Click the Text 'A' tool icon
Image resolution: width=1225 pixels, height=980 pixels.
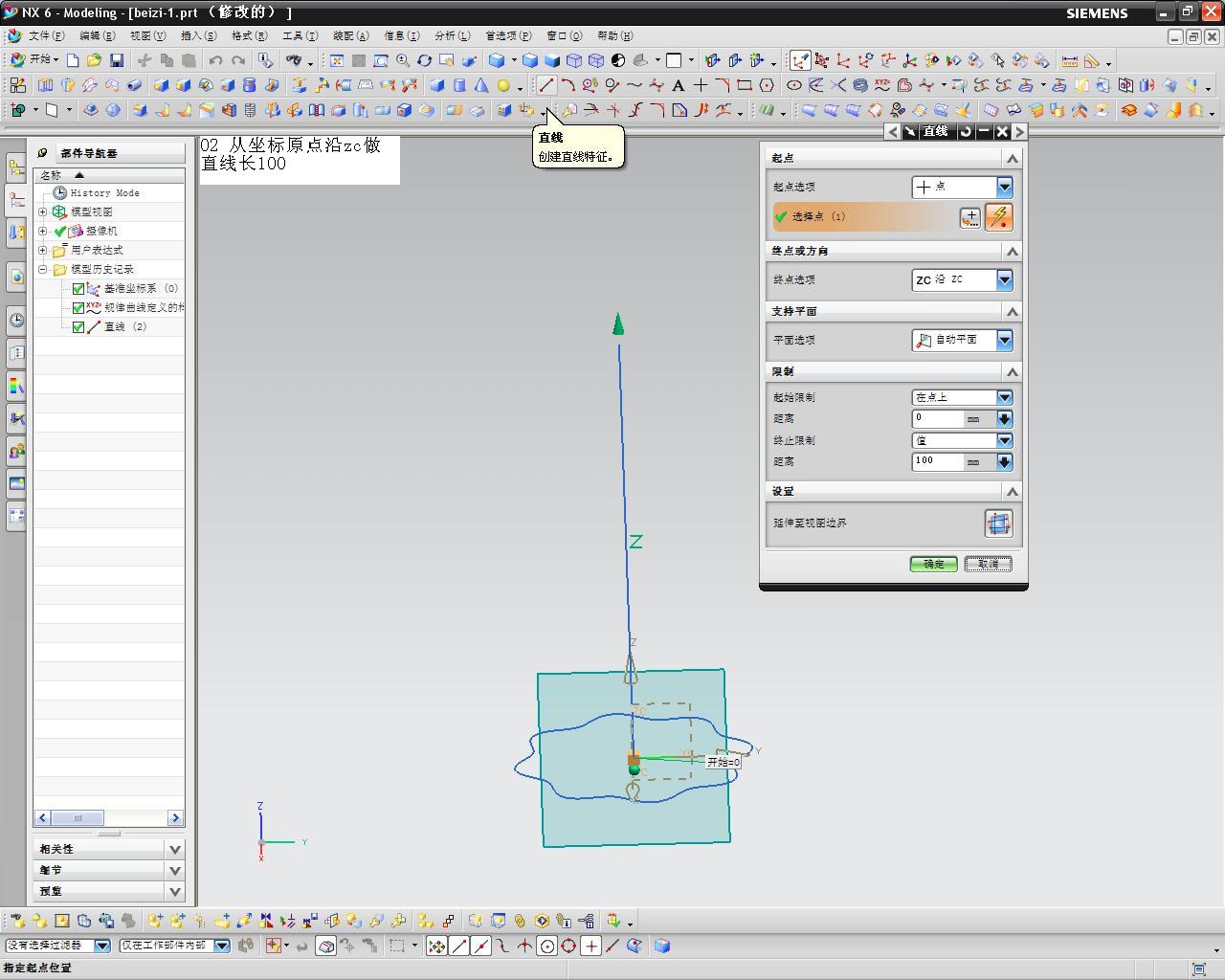[x=679, y=85]
